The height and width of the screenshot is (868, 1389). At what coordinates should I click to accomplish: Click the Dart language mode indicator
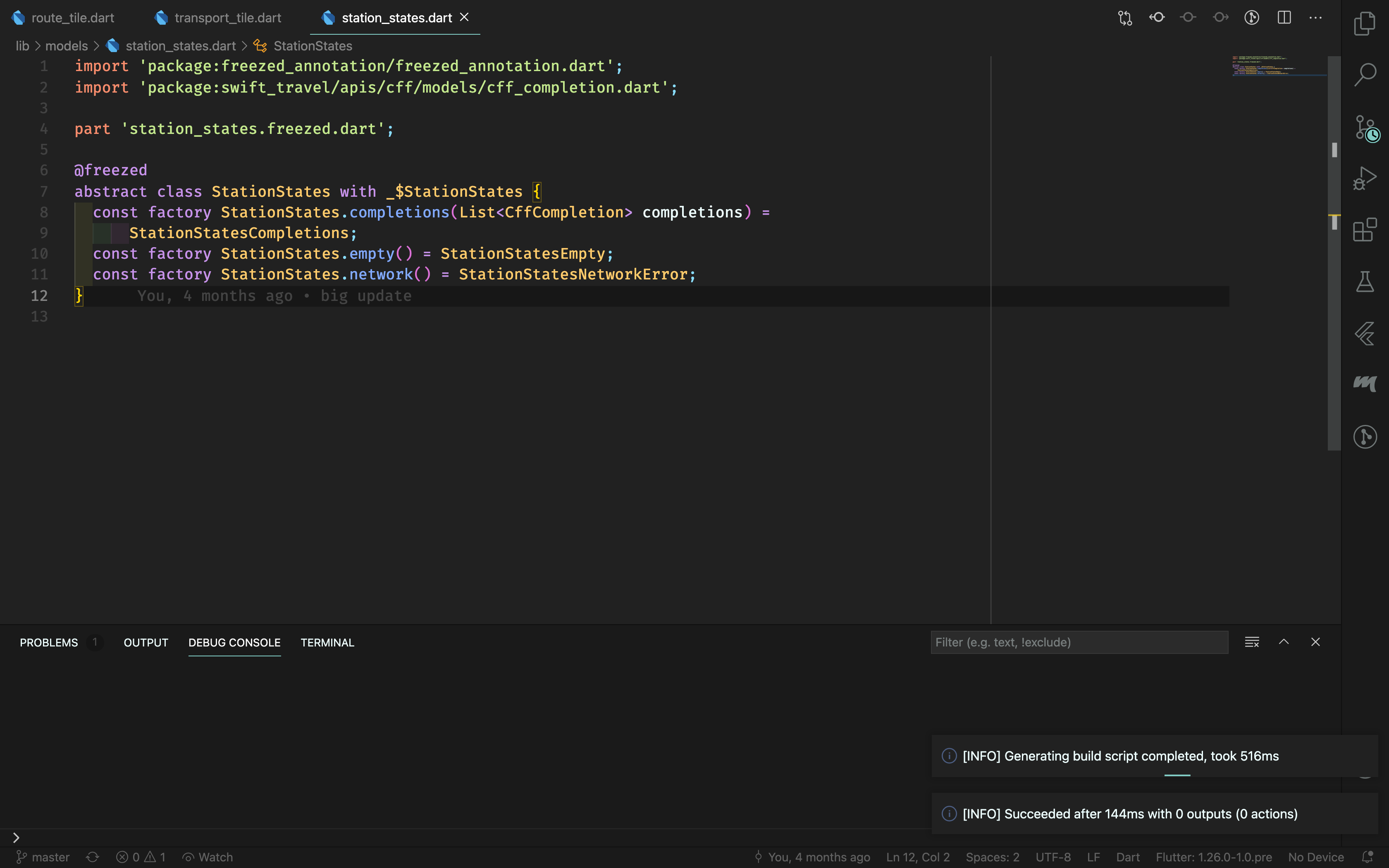(1127, 857)
